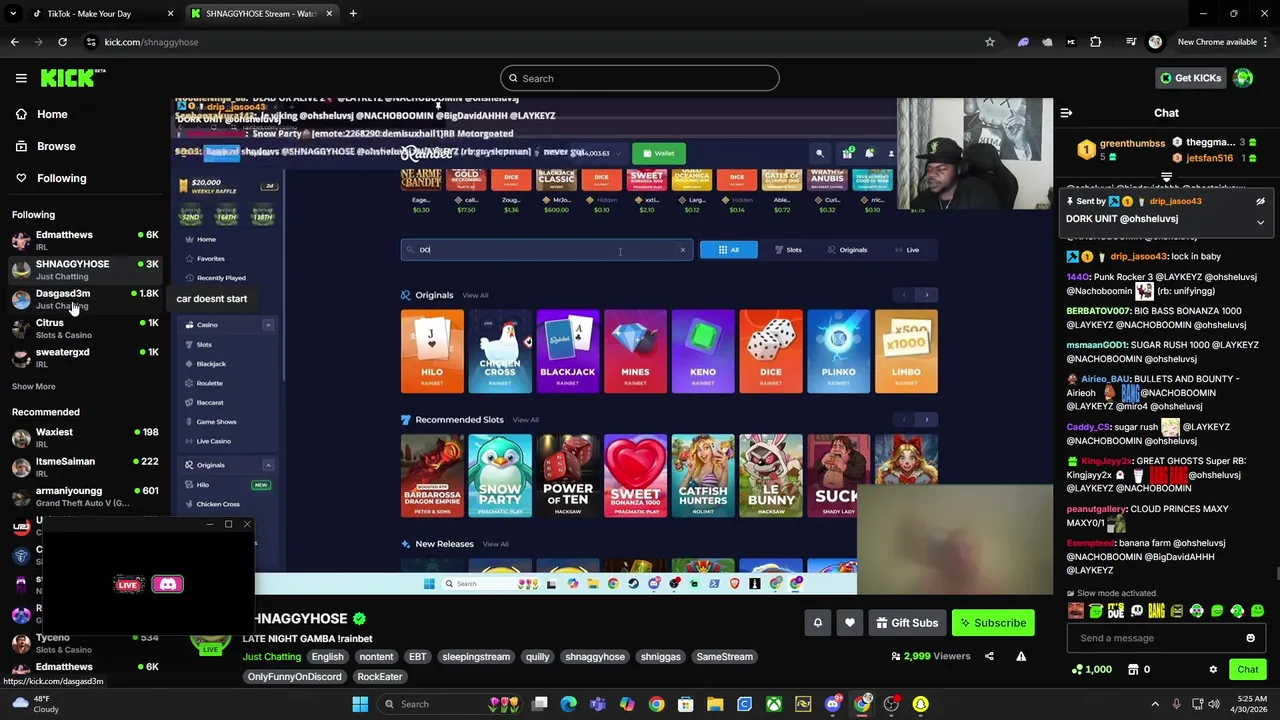Open Kick user profile avatar menu
This screenshot has height=720, width=1280.
coord(1243,78)
